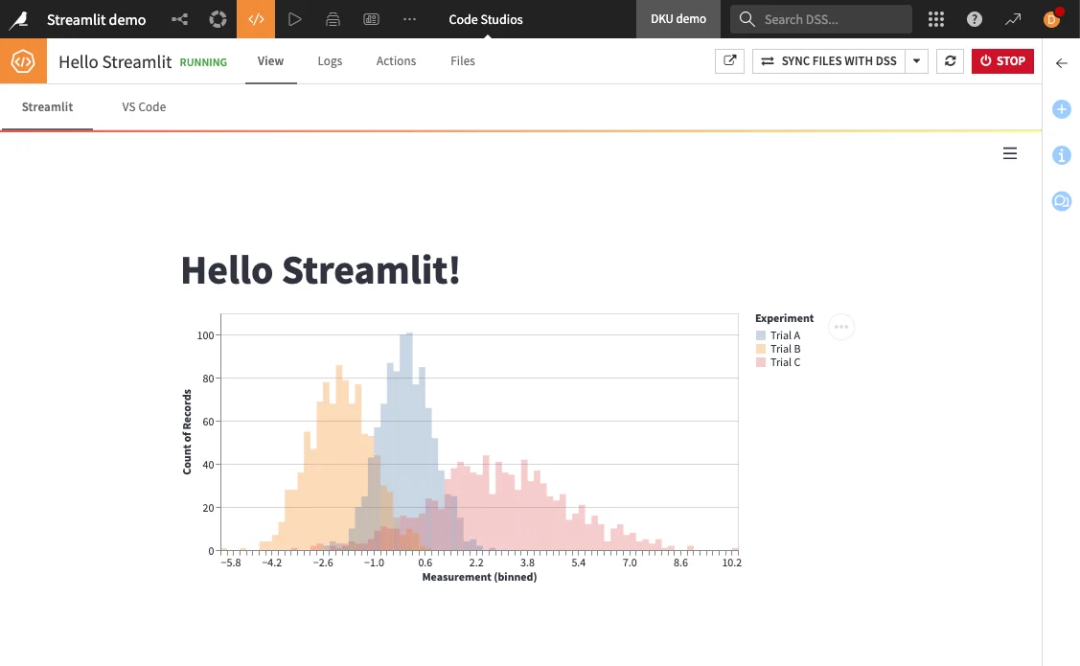The height and width of the screenshot is (666, 1080).
Task: Click the RUNNING status label
Action: click(x=203, y=62)
